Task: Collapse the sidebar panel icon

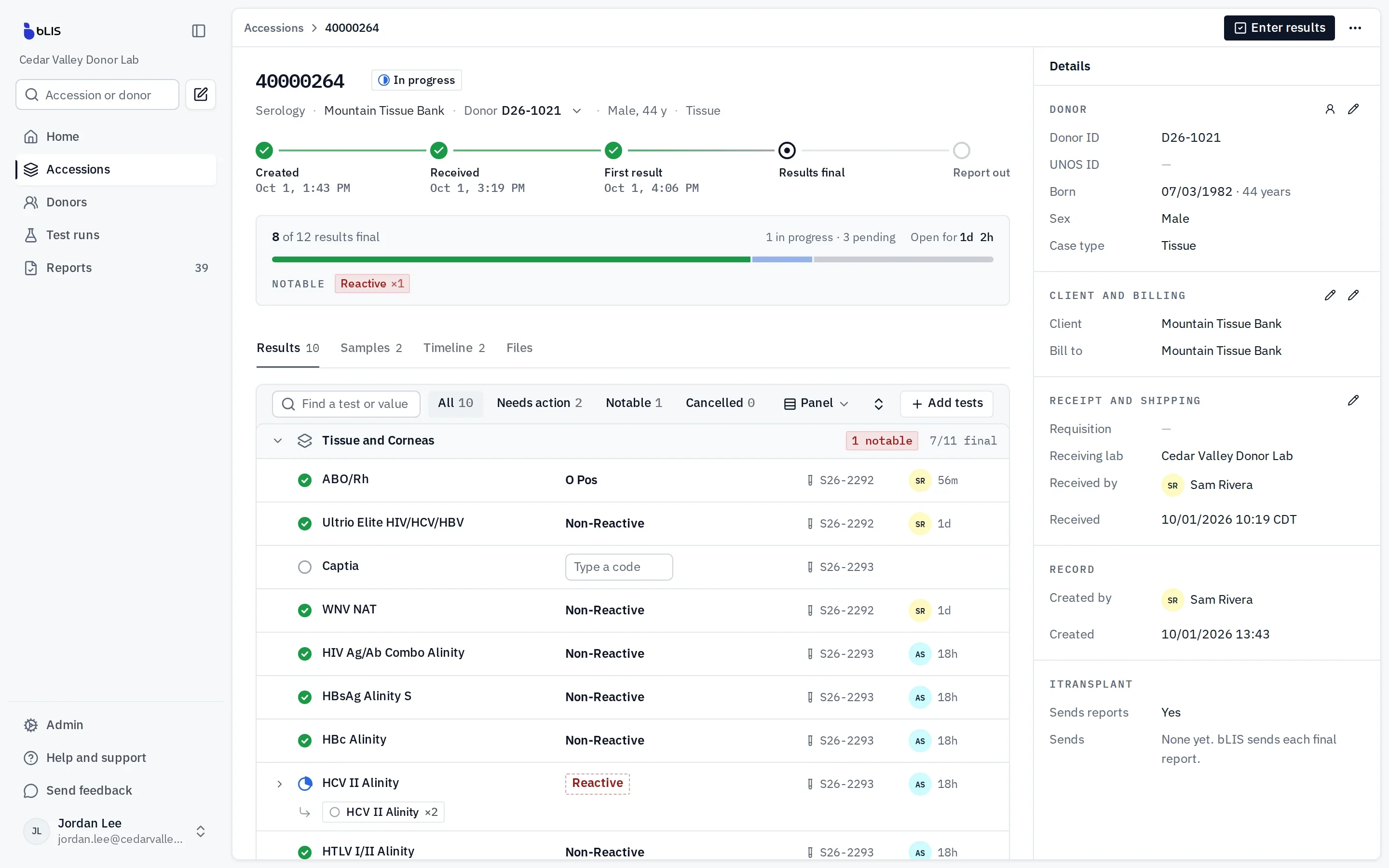Action: (199, 30)
